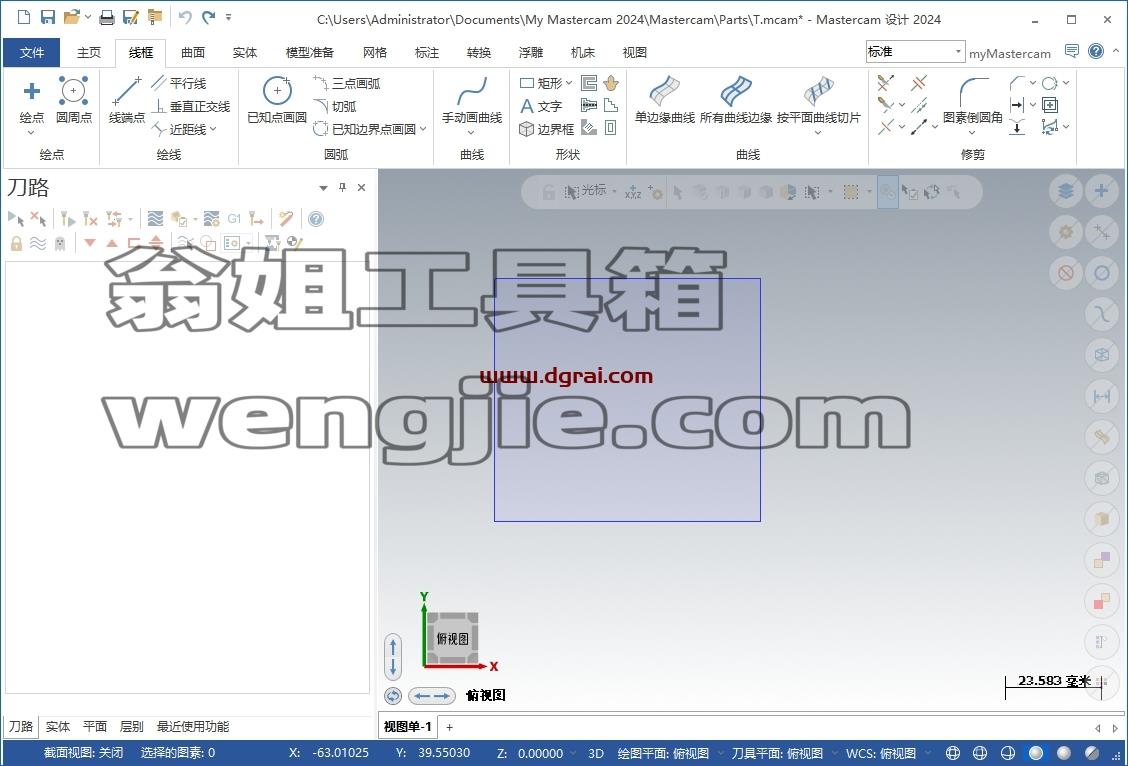This screenshot has height=766, width=1128.
Task: Click the vertical up-down pan arrows control
Action: [x=393, y=657]
